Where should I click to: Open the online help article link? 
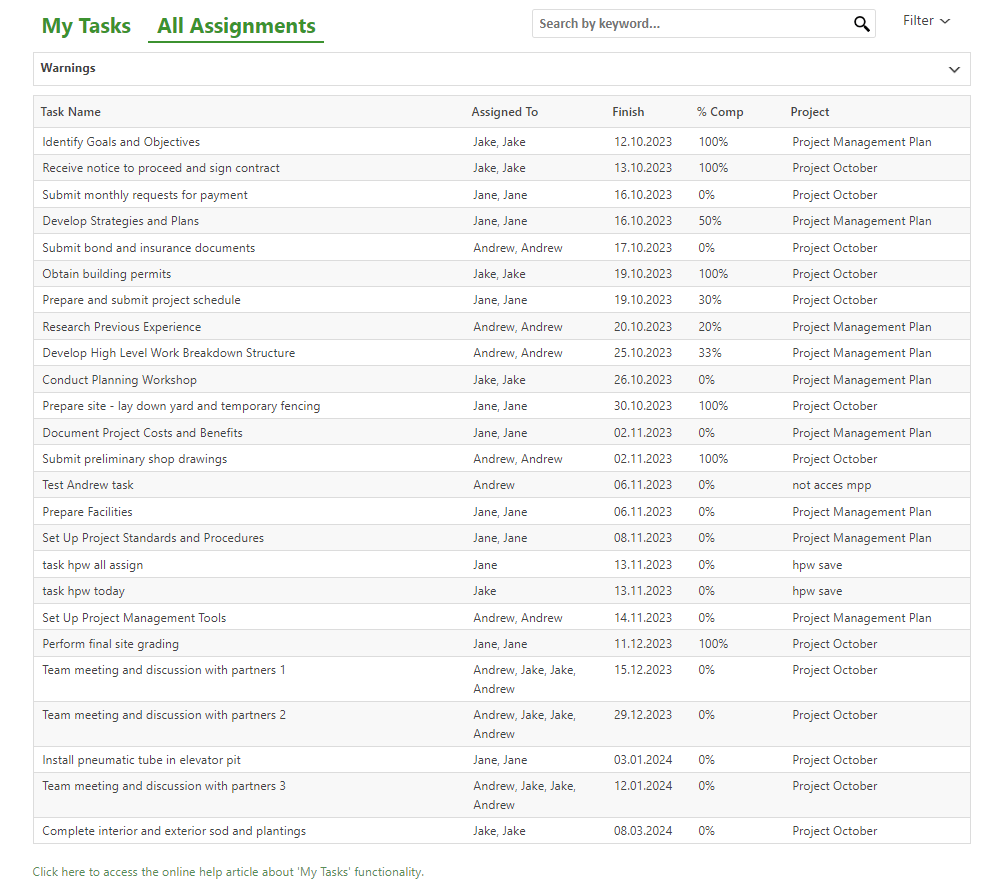click(228, 872)
